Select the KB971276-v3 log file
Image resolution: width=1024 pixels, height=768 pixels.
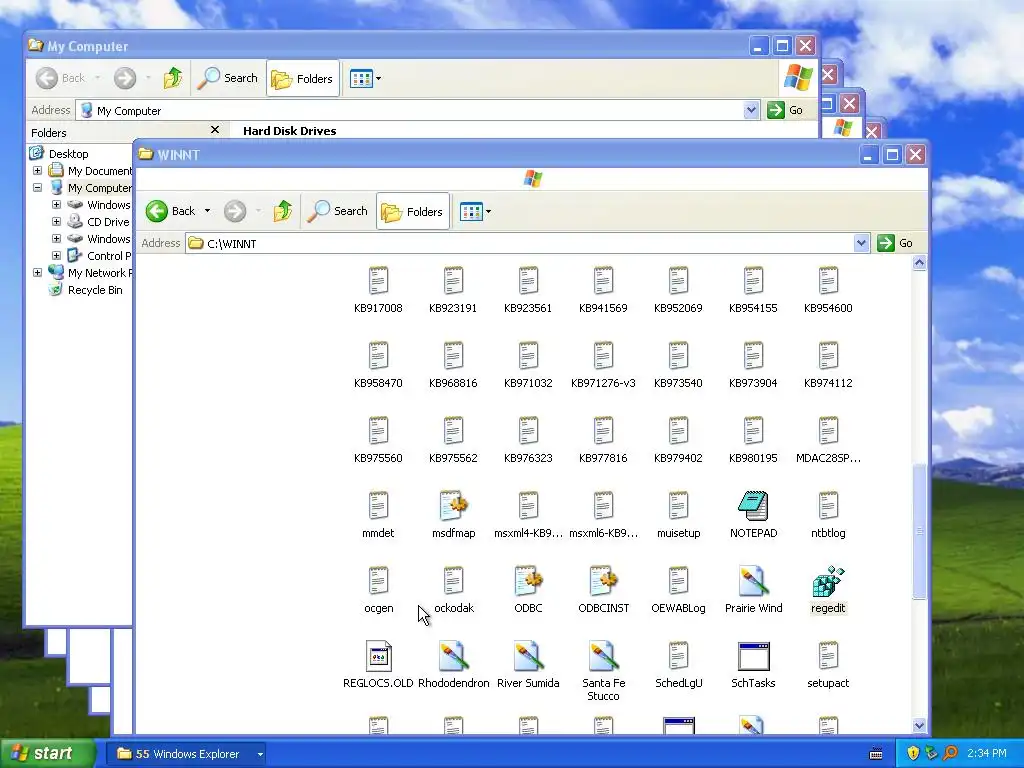pyautogui.click(x=603, y=356)
